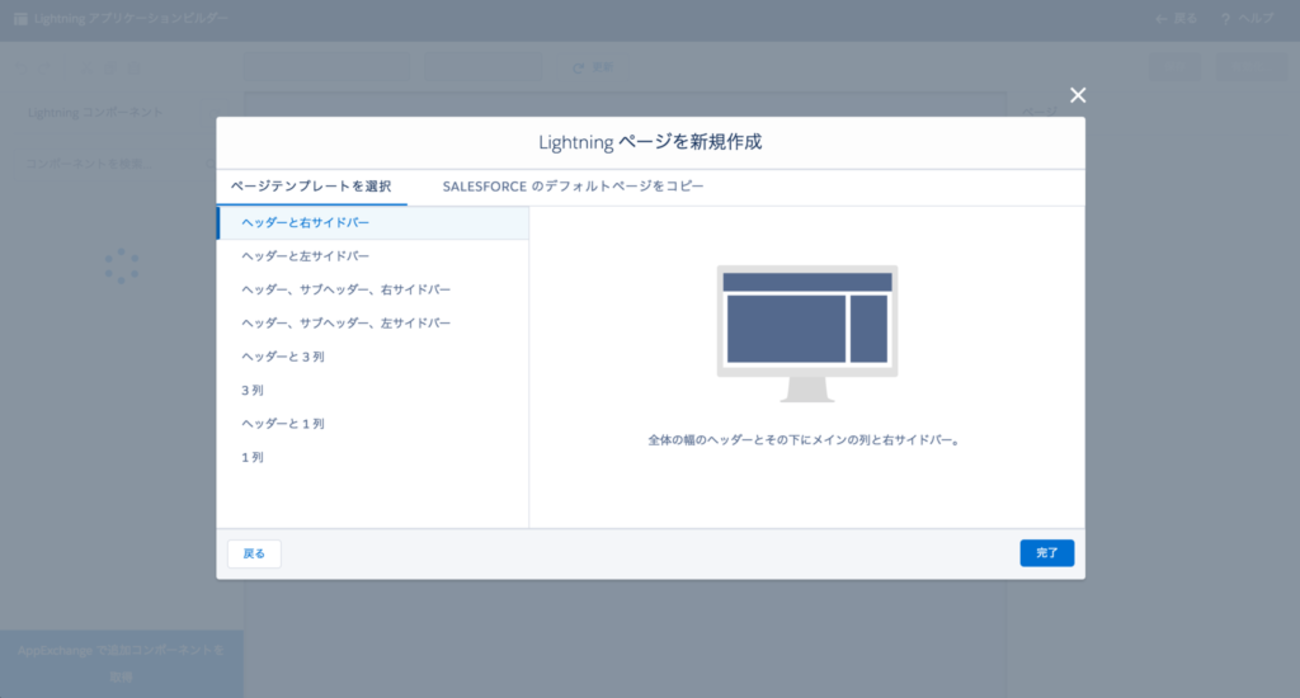Click the paste icon in the builder toolbar
This screenshot has height=698, width=1300.
click(x=135, y=69)
